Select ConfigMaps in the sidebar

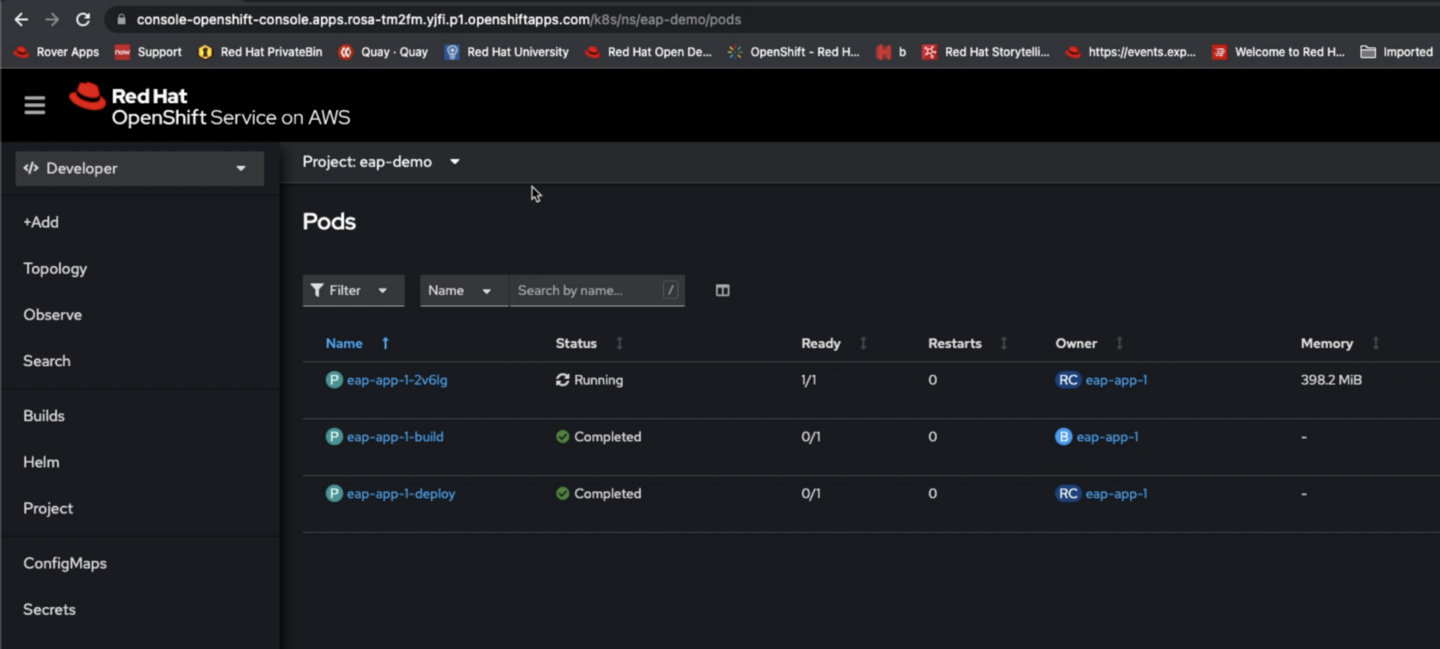point(65,563)
